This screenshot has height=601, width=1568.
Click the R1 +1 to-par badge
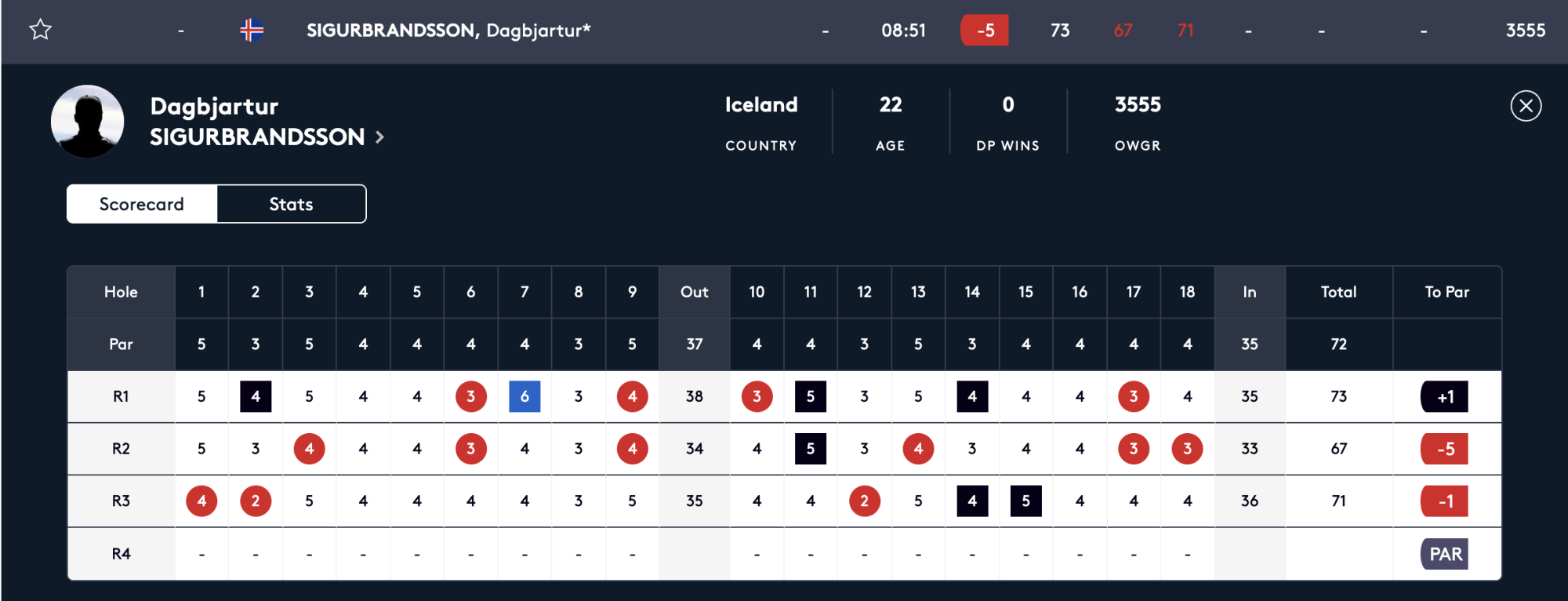pos(1444,397)
